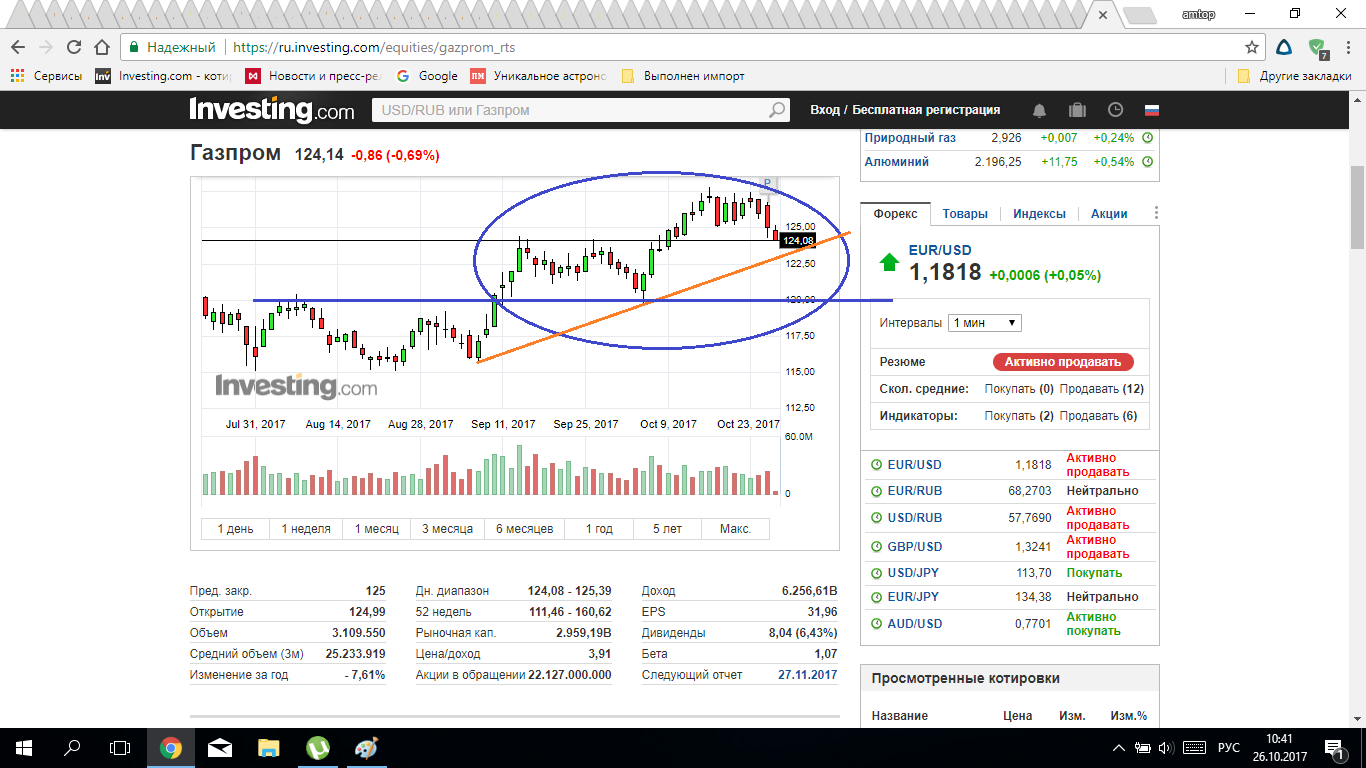Image resolution: width=1366 pixels, height=768 pixels.
Task: Set chart range to 1 день
Action: pos(236,529)
